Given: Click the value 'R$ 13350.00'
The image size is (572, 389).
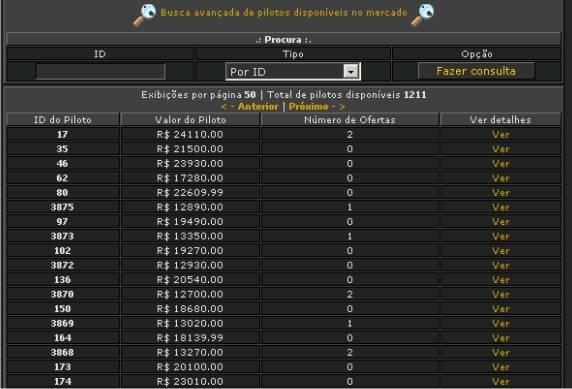Looking at the screenshot, I should [x=190, y=236].
